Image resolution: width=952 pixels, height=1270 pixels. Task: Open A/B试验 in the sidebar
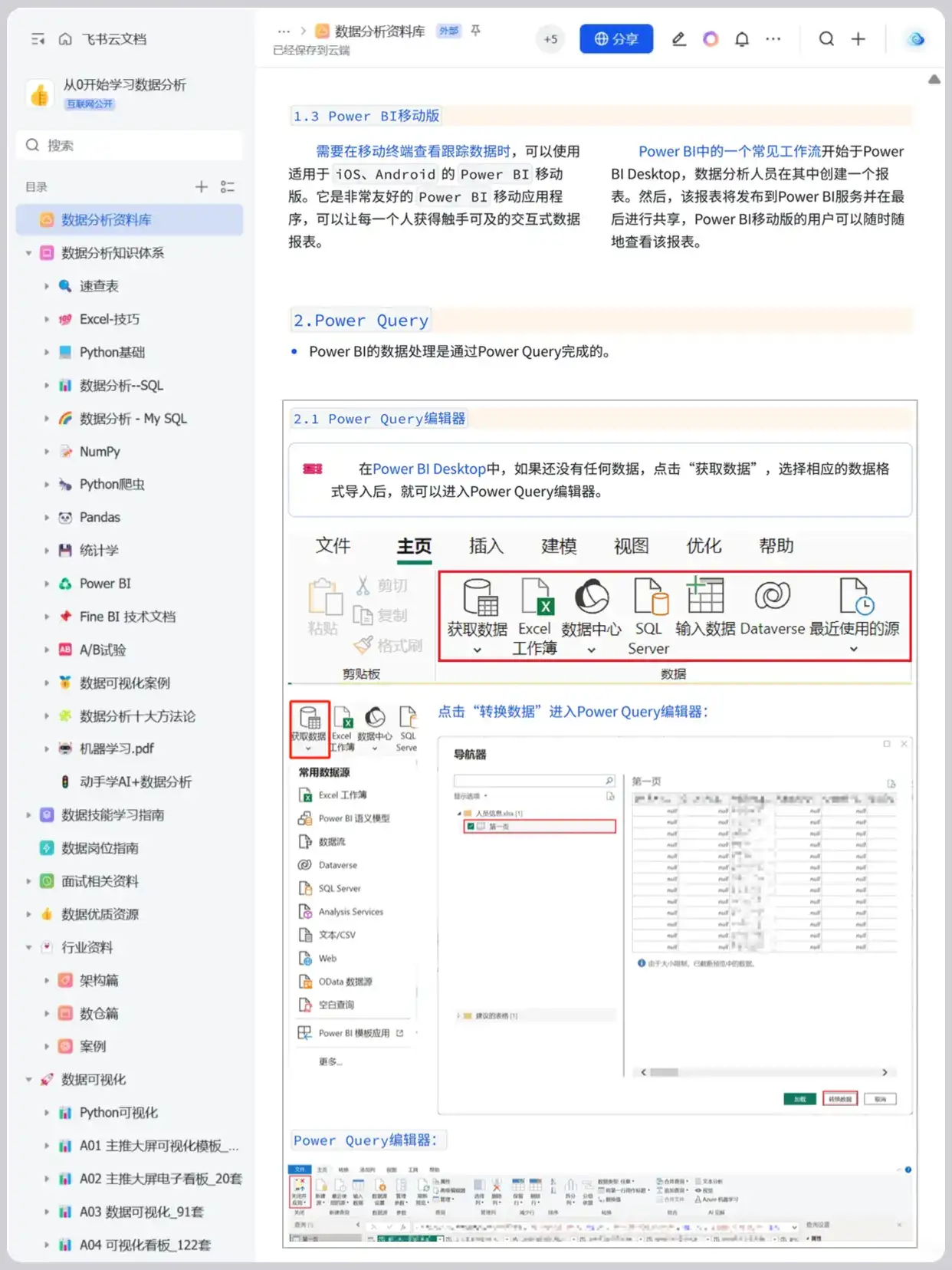pos(103,650)
